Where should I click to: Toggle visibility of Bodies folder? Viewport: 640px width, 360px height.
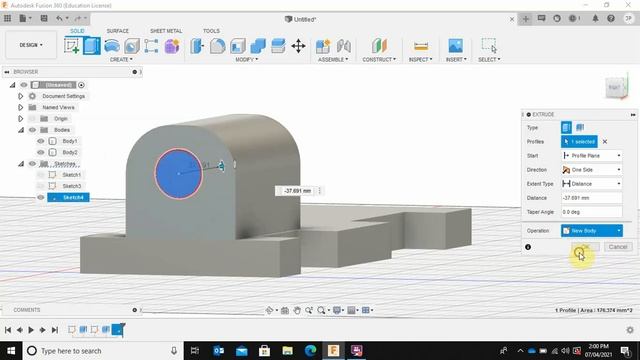click(x=32, y=130)
